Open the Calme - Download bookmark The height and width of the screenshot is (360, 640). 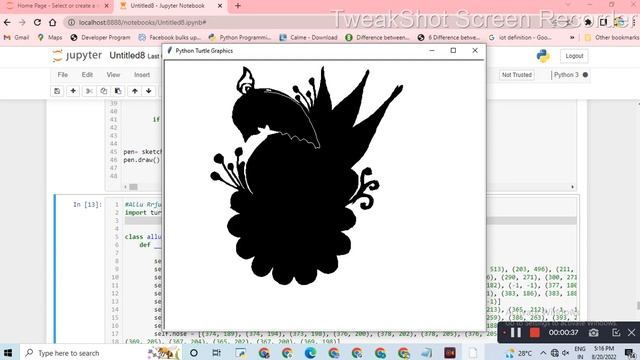click(x=308, y=38)
